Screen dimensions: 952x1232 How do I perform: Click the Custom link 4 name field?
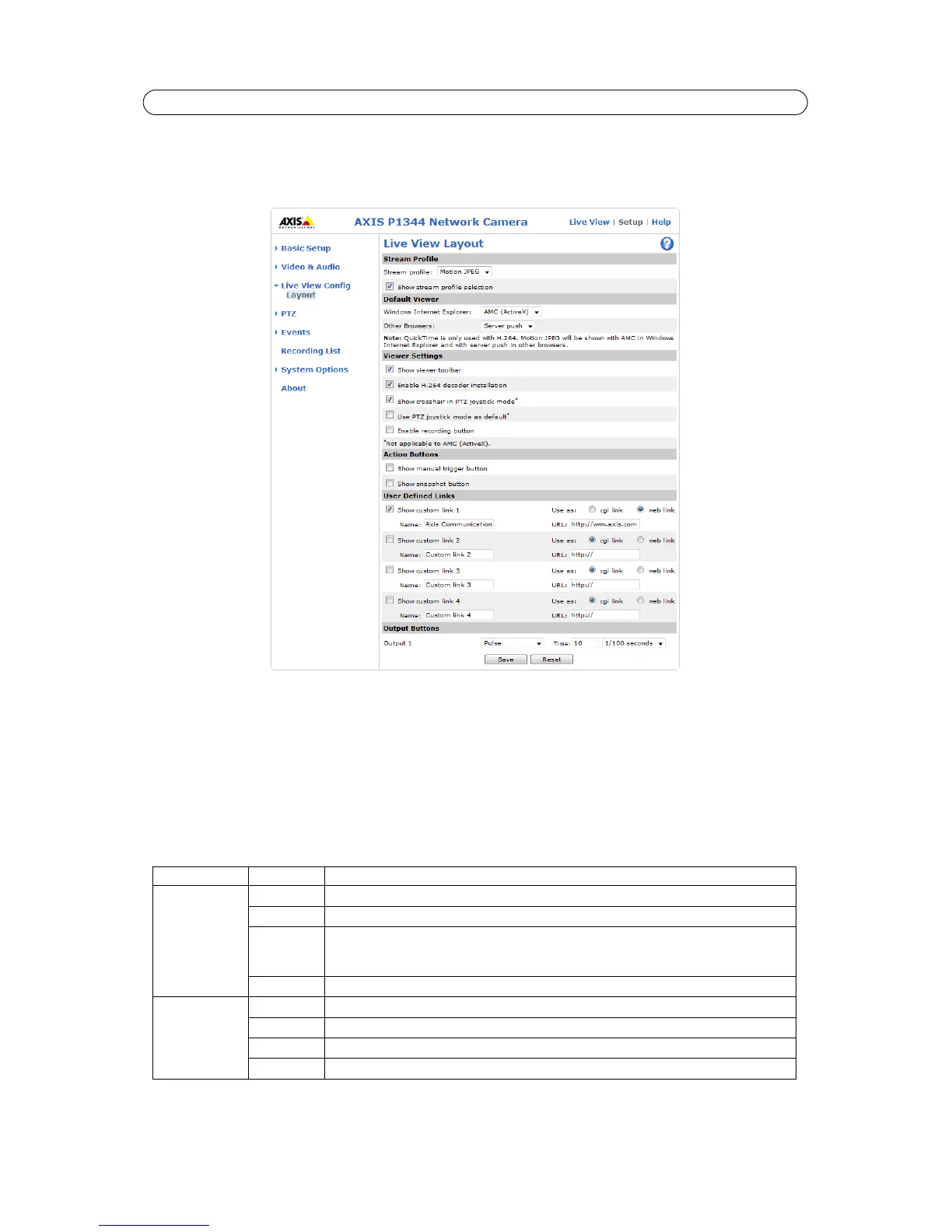click(458, 615)
